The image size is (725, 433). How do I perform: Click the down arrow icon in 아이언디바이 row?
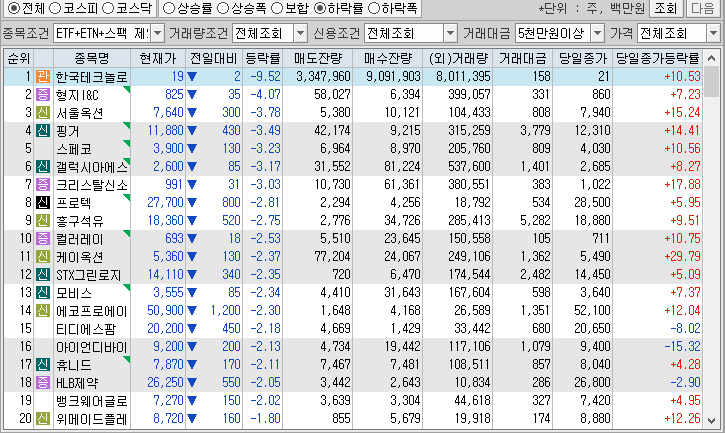click(192, 347)
